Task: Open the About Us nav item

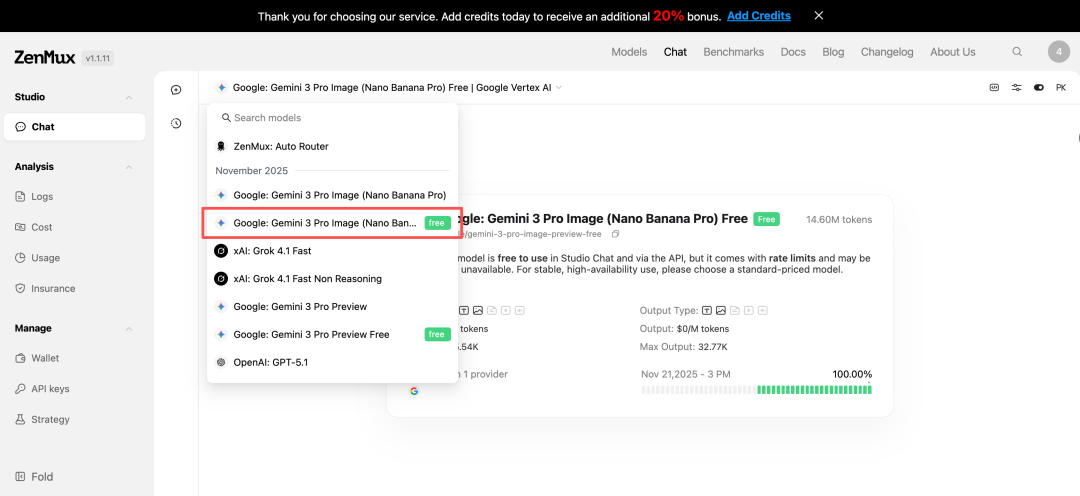Action: (953, 52)
